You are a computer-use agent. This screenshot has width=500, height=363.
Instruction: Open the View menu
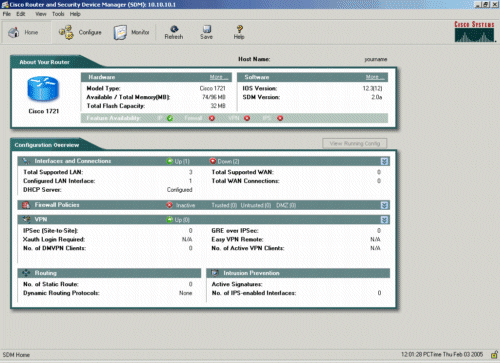pos(41,14)
